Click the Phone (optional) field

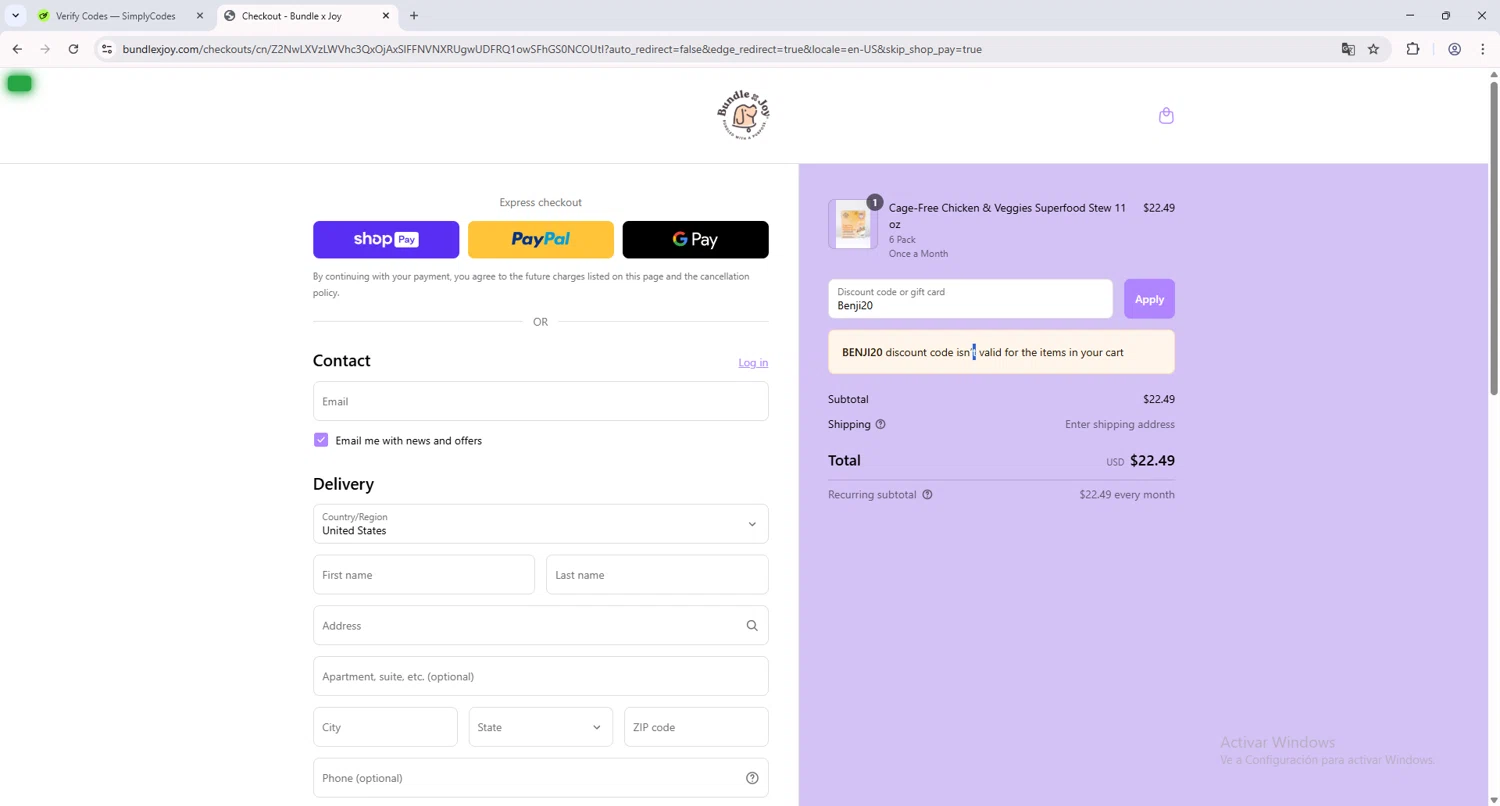(541, 778)
